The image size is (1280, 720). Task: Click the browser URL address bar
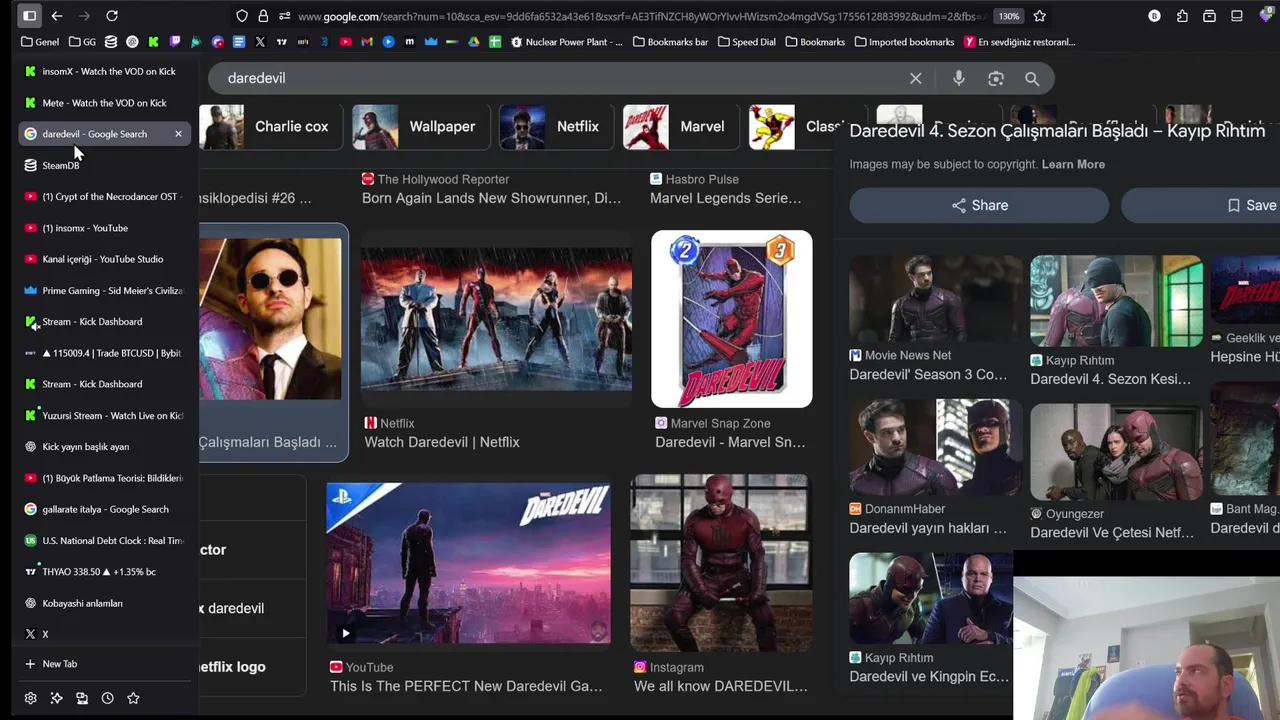pos(640,16)
